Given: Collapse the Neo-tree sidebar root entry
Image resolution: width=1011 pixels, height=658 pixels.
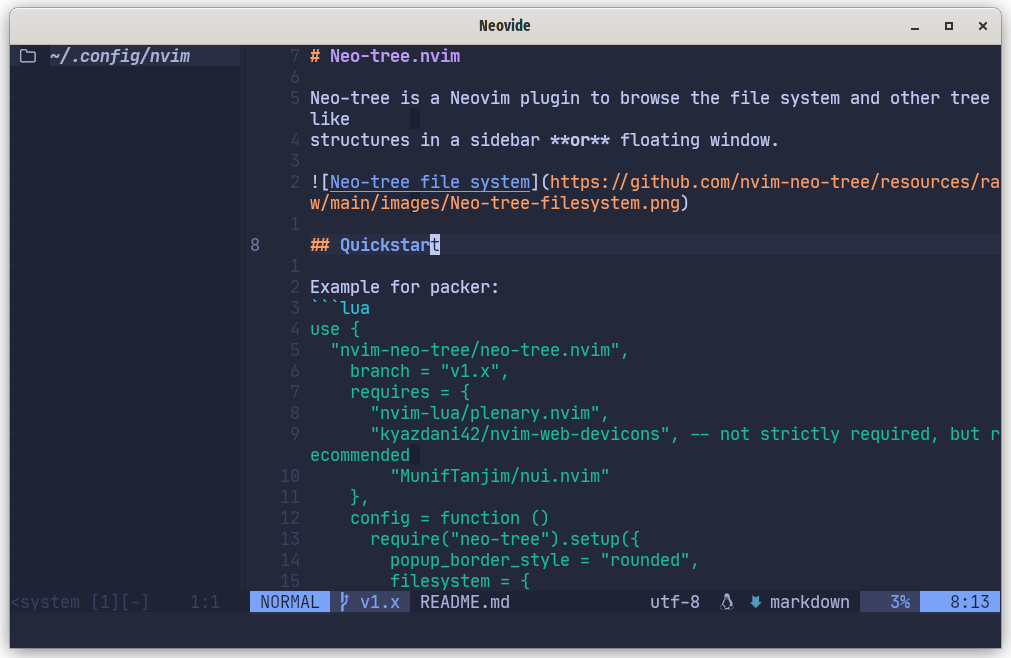Looking at the screenshot, I should click(x=120, y=56).
